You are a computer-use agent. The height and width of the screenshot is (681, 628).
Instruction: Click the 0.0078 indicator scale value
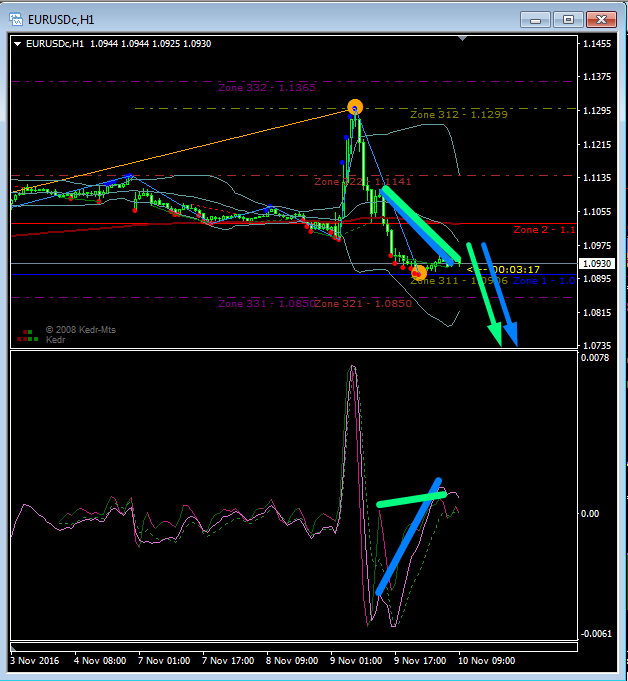pos(595,358)
